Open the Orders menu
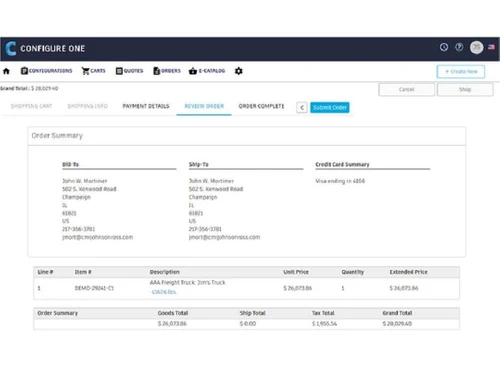The height and width of the screenshot is (375, 500). pyautogui.click(x=167, y=71)
